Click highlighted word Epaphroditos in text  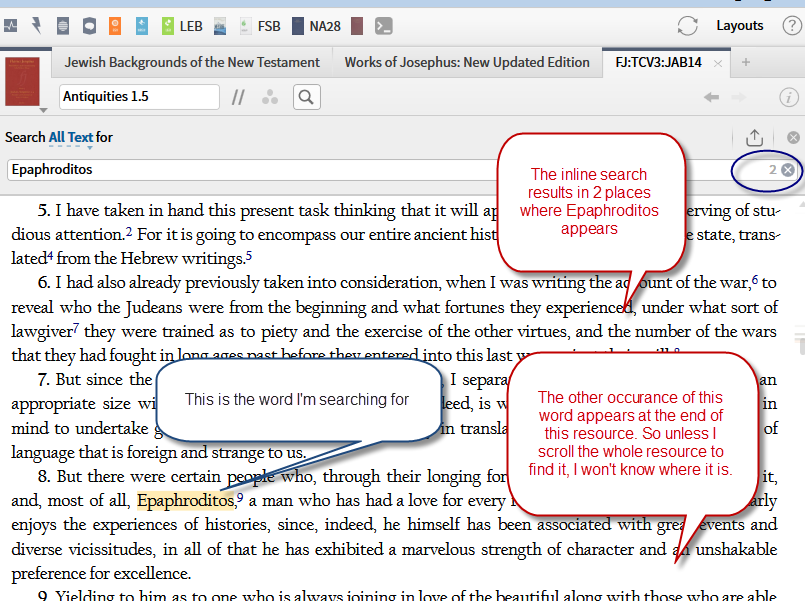[185, 500]
